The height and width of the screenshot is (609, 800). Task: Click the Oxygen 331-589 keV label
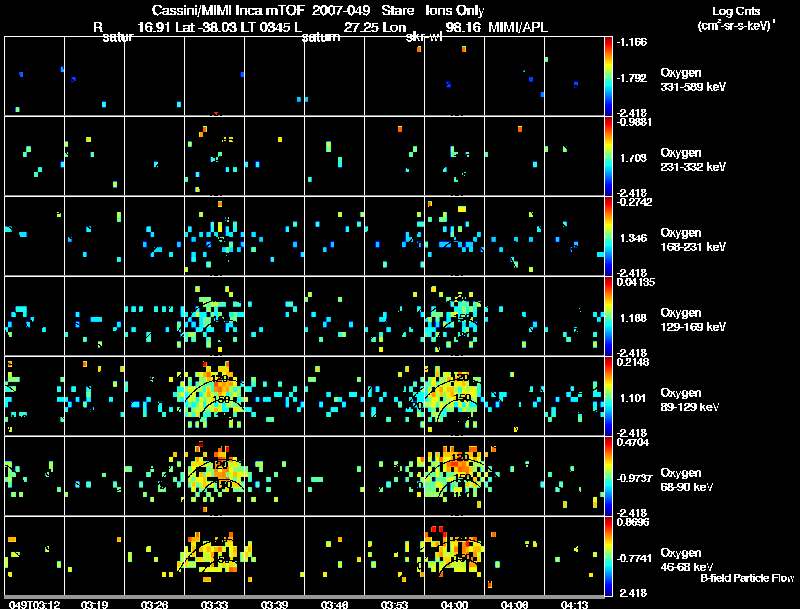pyautogui.click(x=693, y=80)
